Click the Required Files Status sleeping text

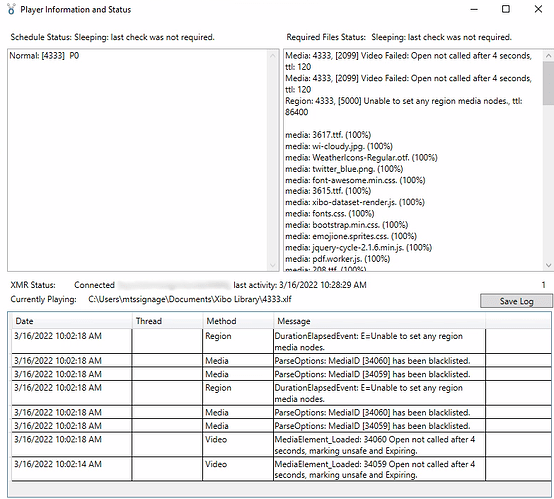tap(441, 37)
